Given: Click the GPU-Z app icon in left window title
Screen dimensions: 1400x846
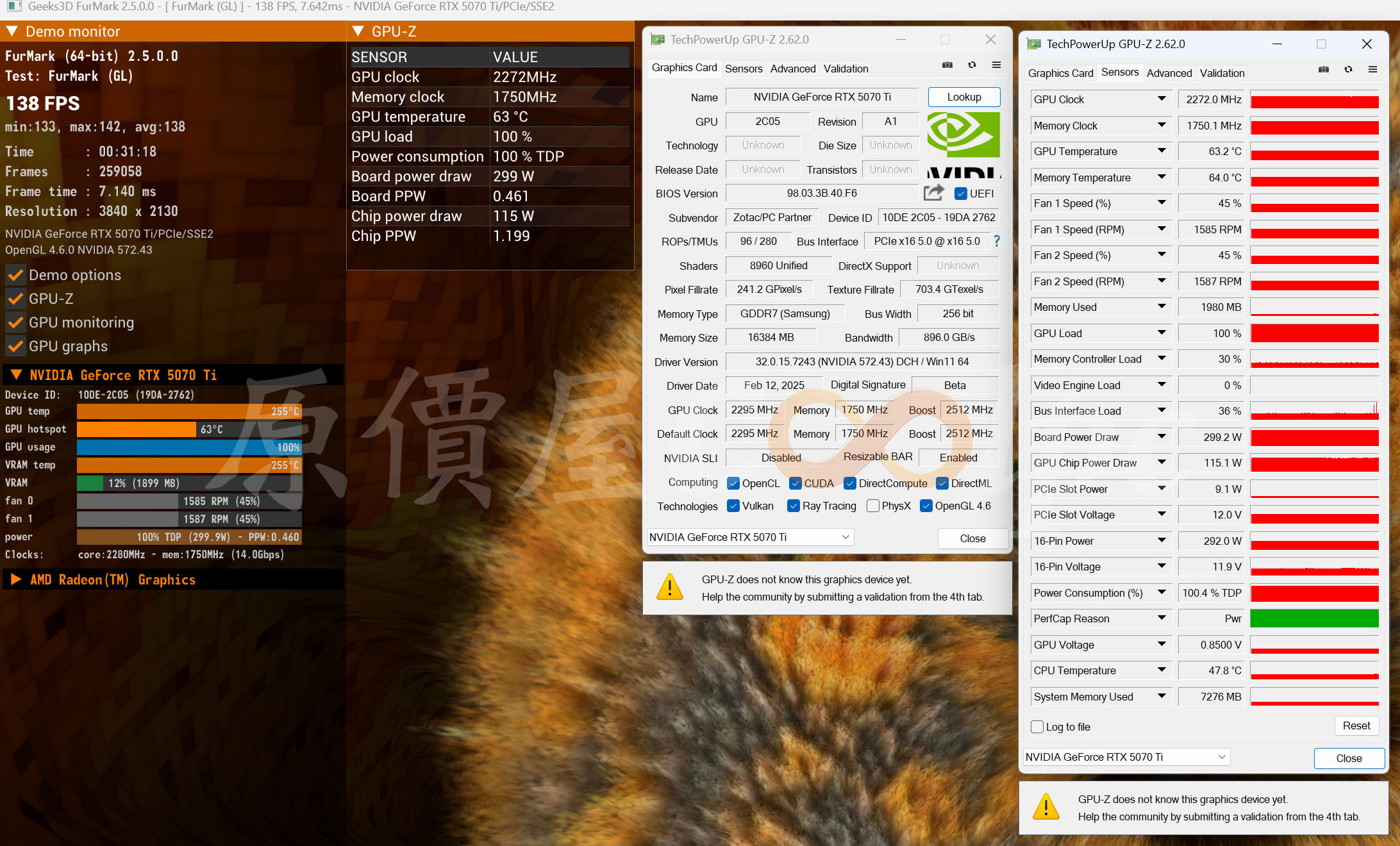Looking at the screenshot, I should coord(658,40).
